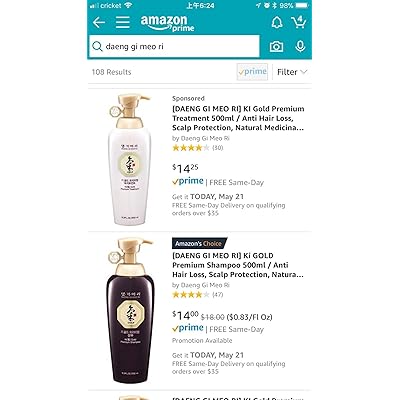View the white treatment bottle image

(x=131, y=159)
